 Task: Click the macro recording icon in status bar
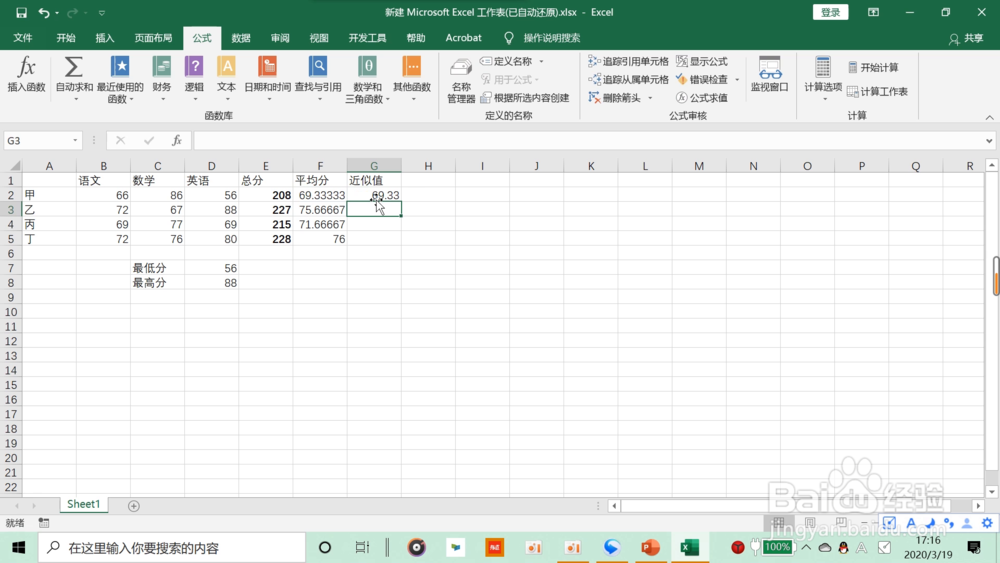[x=44, y=523]
